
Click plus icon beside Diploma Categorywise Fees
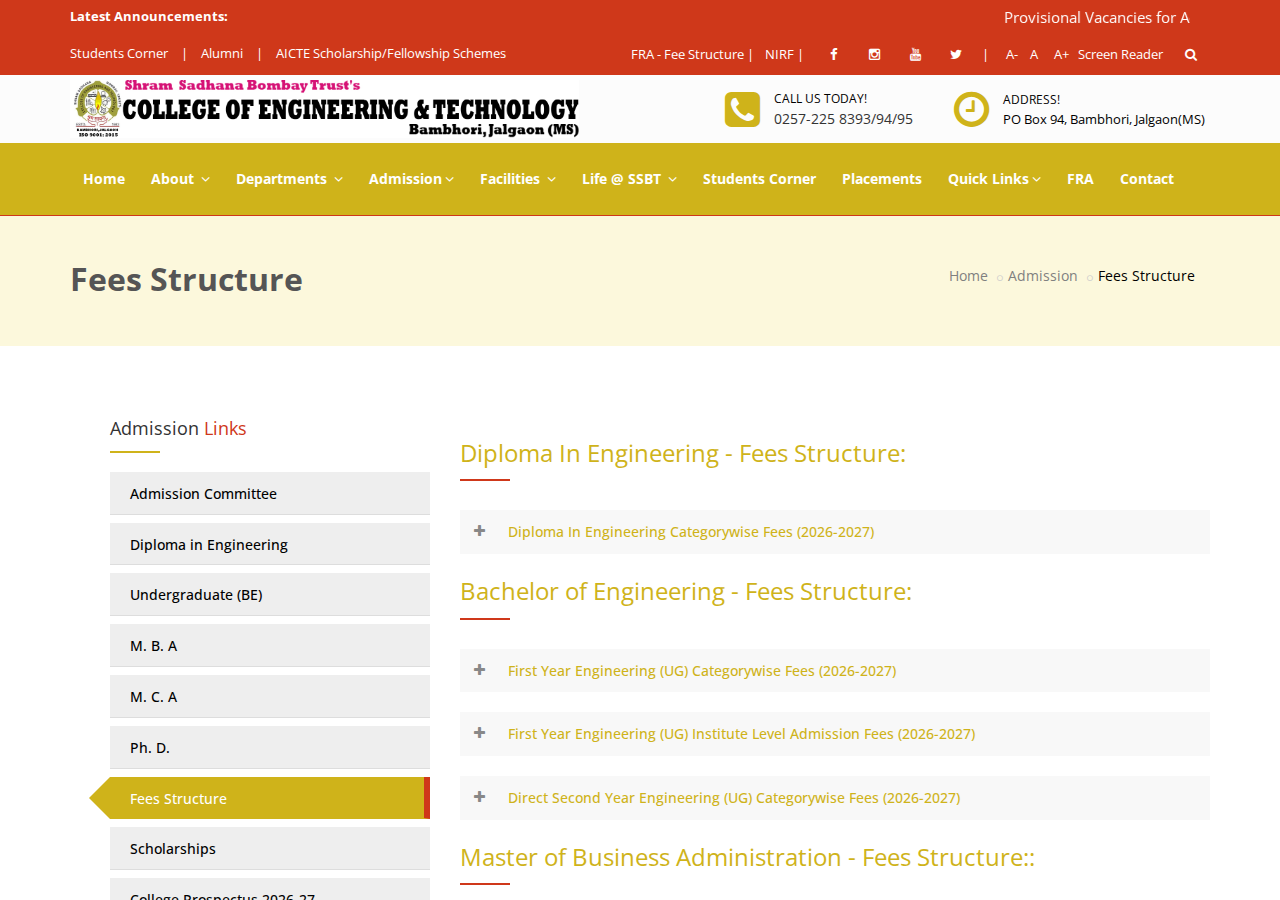[480, 531]
